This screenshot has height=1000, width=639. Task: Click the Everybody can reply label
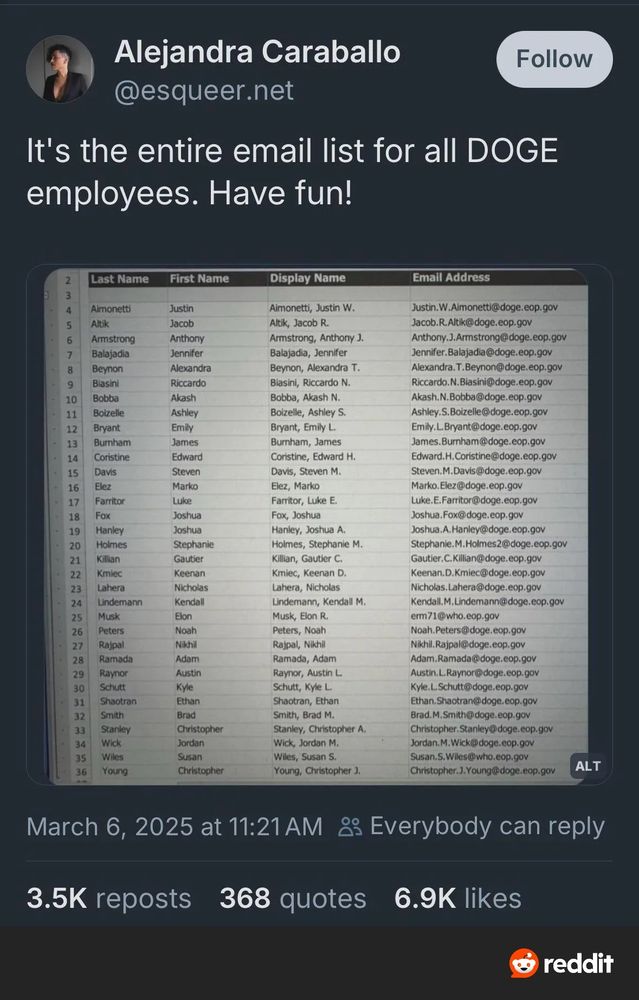487,827
